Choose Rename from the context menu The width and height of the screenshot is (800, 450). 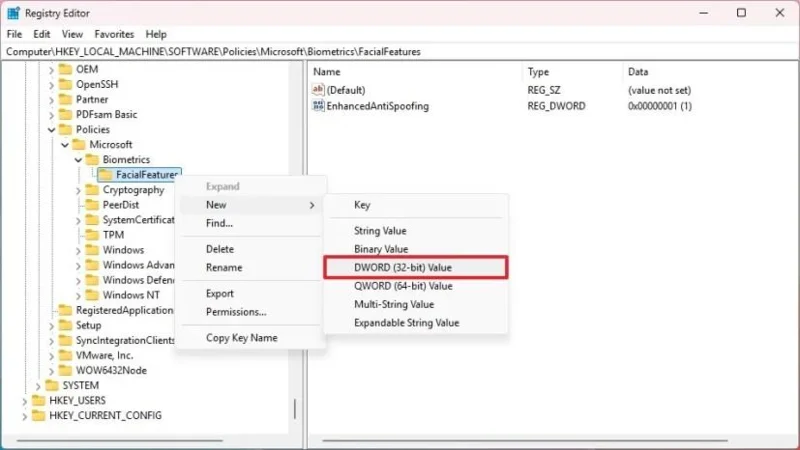point(251,267)
